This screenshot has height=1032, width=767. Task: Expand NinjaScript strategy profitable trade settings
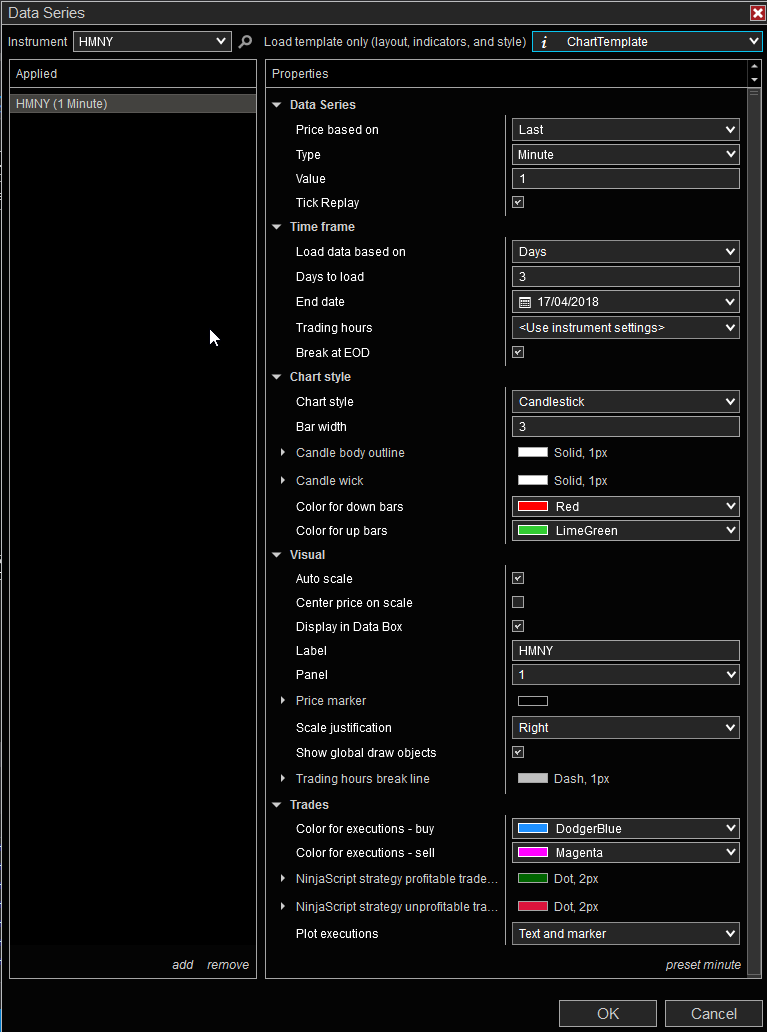283,879
